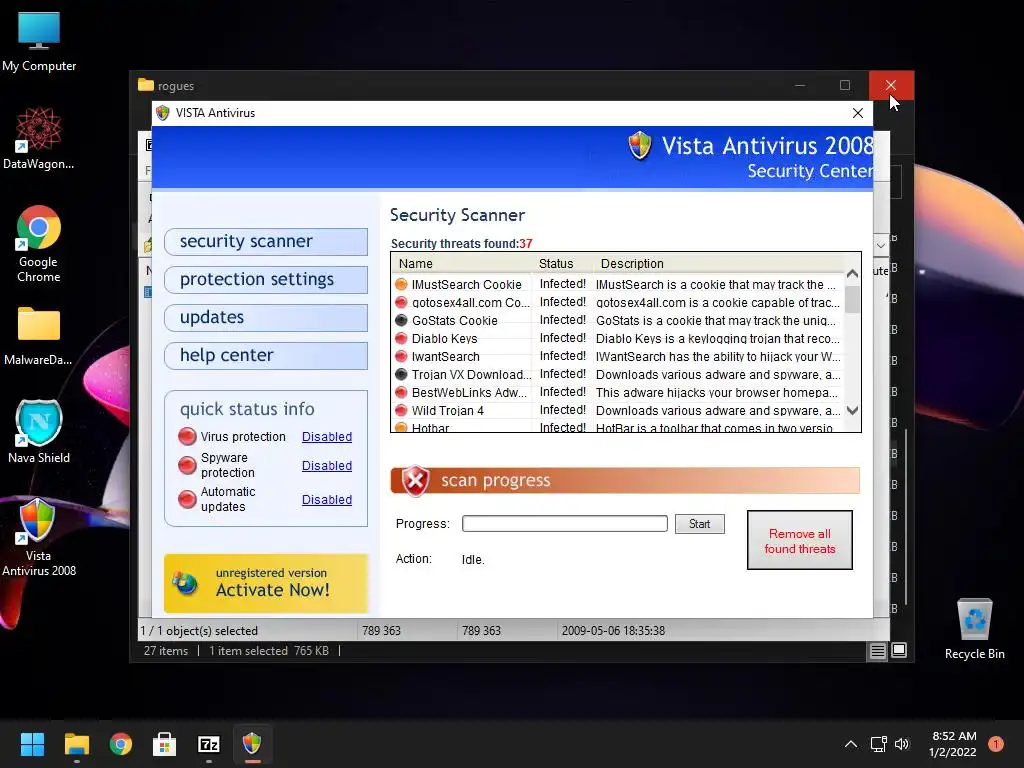The width and height of the screenshot is (1024, 768).
Task: Click Disabled link for Automatic updates
Action: [327, 500]
